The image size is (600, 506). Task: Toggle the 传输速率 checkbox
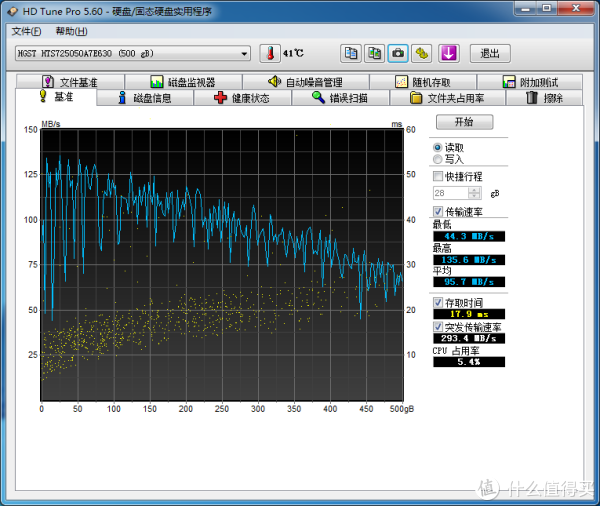[x=438, y=211]
